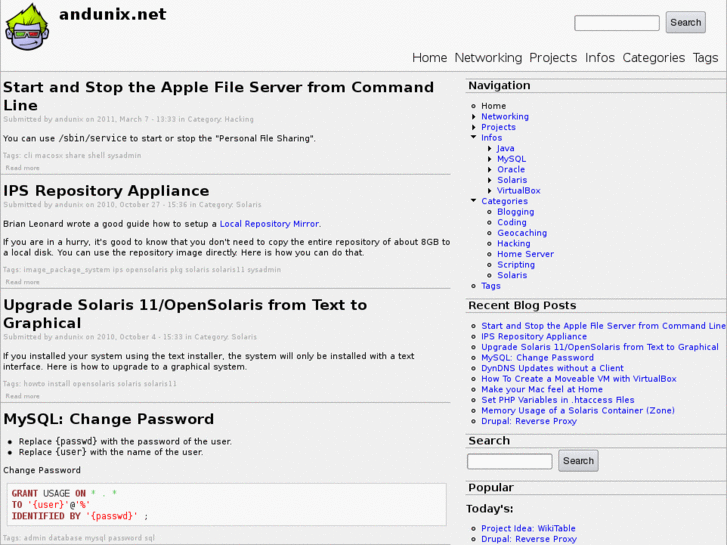727x545 pixels.
Task: Collapse the Infos tree arrow
Action: click(473, 137)
